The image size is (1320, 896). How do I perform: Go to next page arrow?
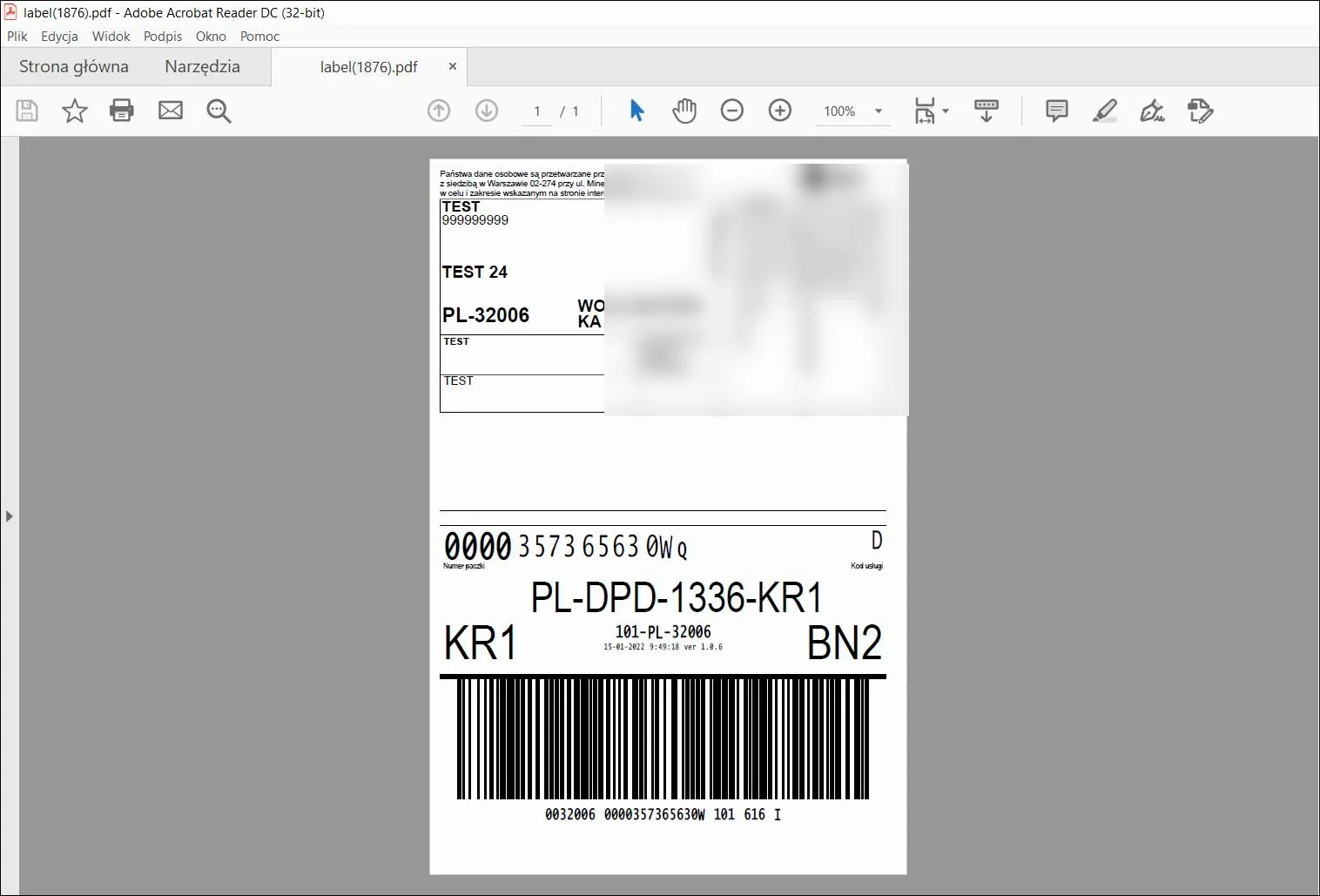pos(487,111)
